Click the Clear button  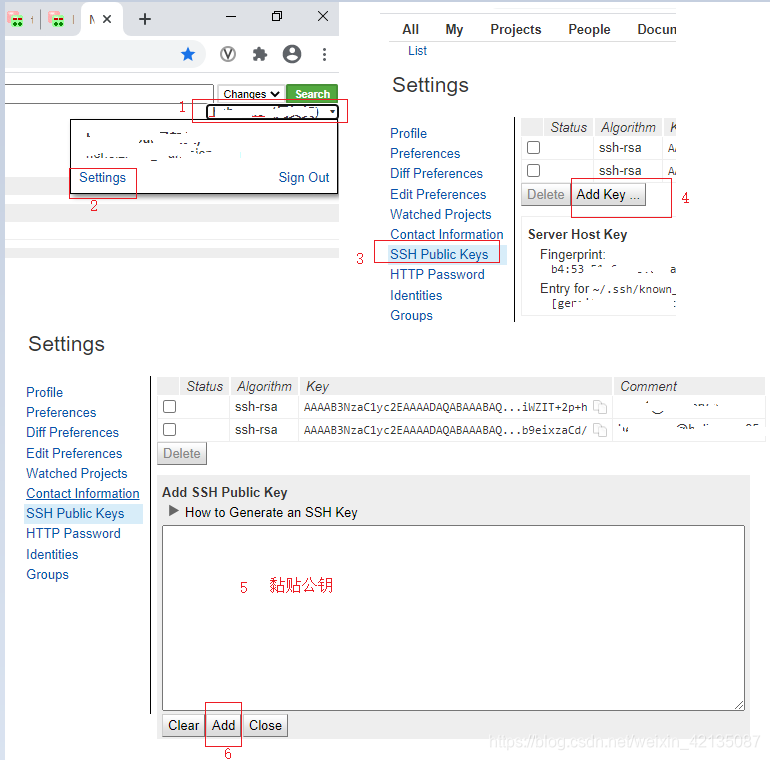(184, 725)
